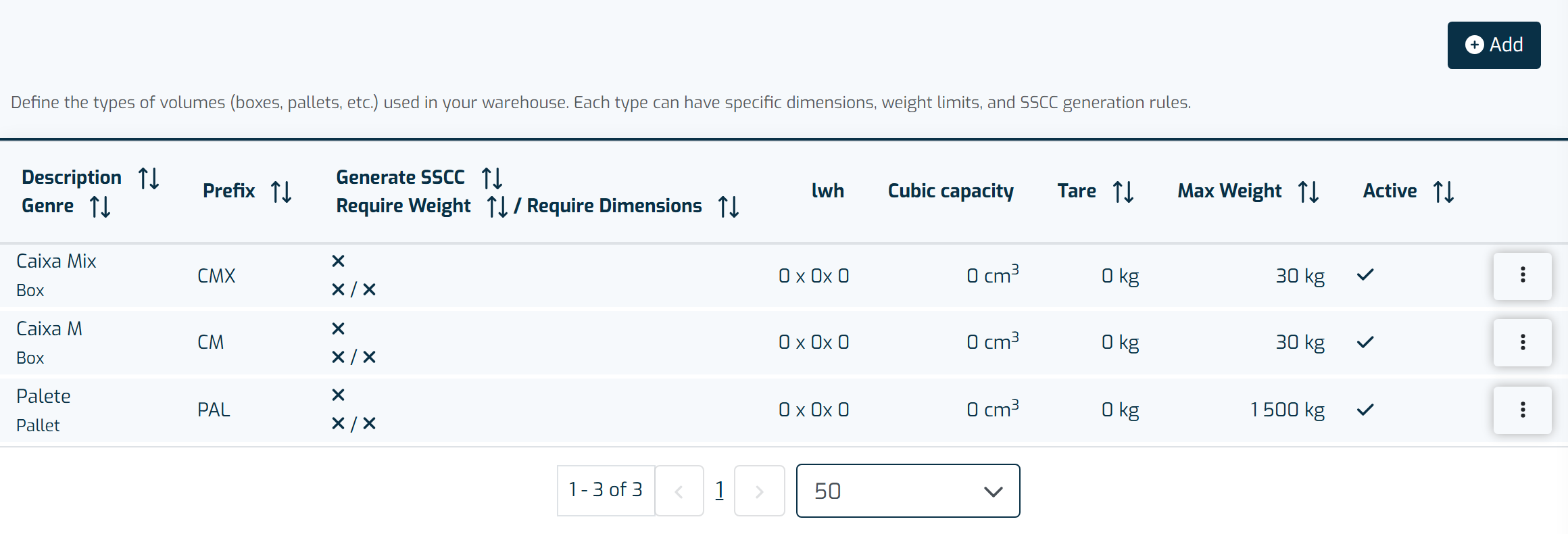Go to next page arrow
1568x534 pixels.
coord(759,491)
